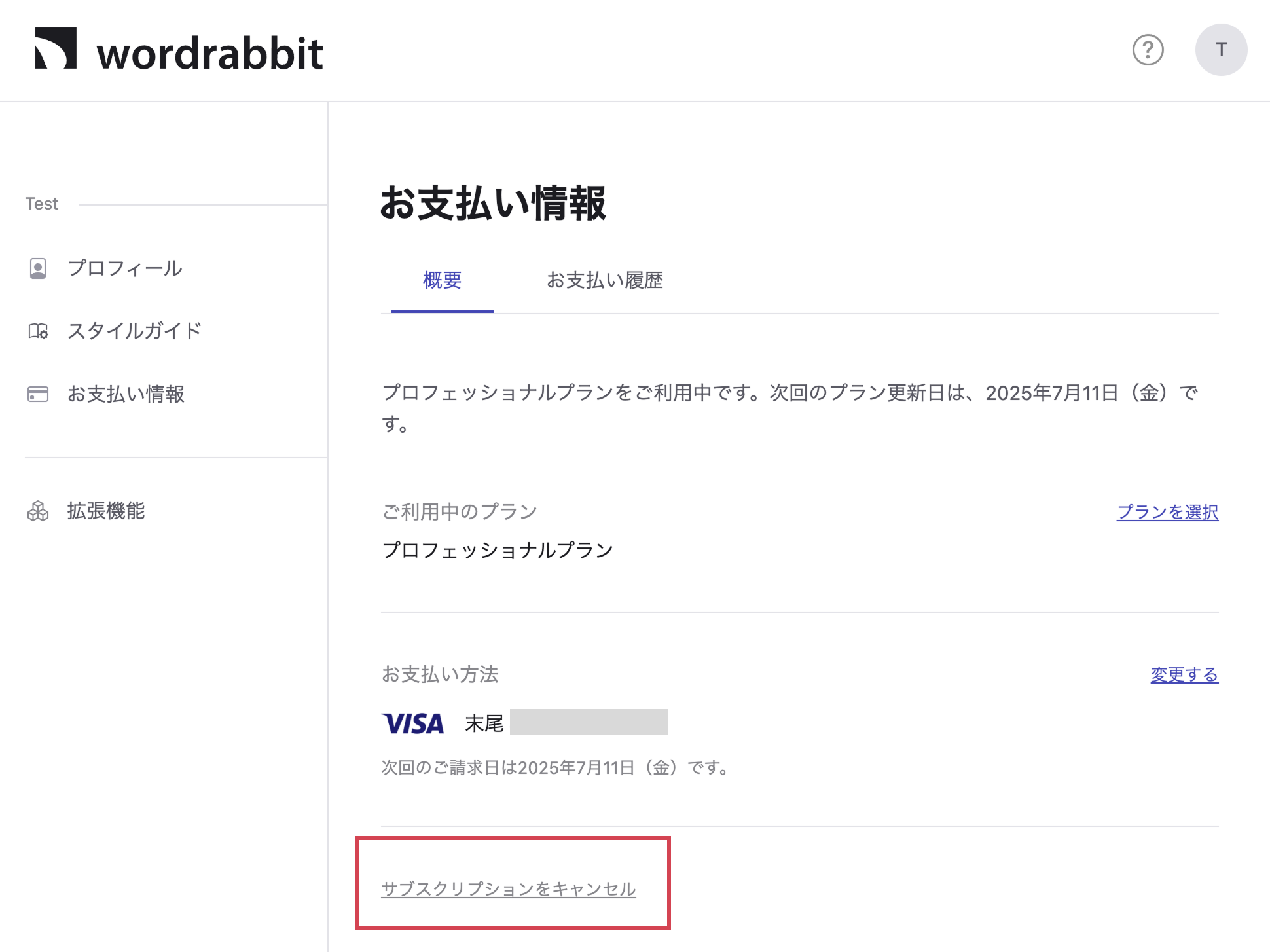Click the wordrabbit logo mark
Viewport: 1270px width, 952px height.
click(56, 48)
